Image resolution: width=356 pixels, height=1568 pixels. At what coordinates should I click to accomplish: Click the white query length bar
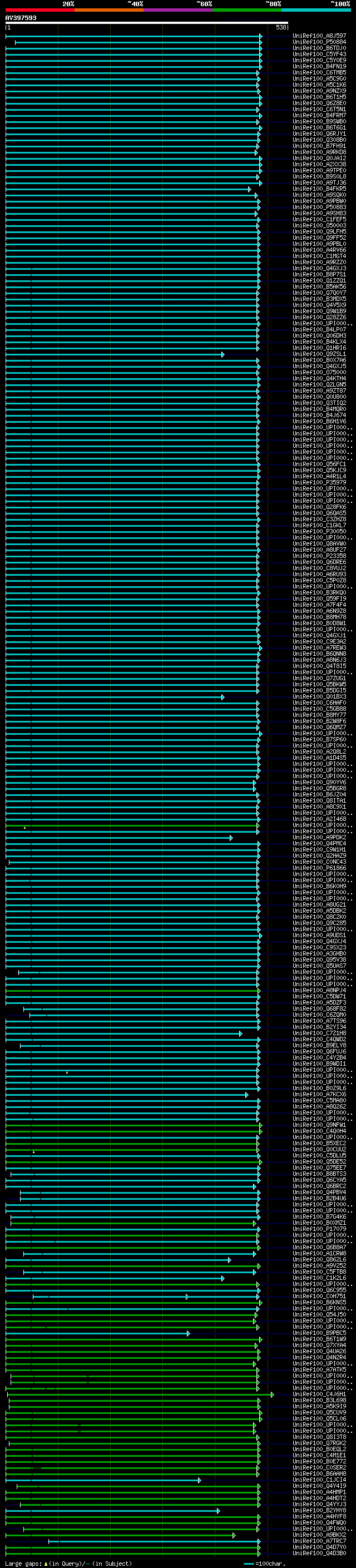(147, 22)
